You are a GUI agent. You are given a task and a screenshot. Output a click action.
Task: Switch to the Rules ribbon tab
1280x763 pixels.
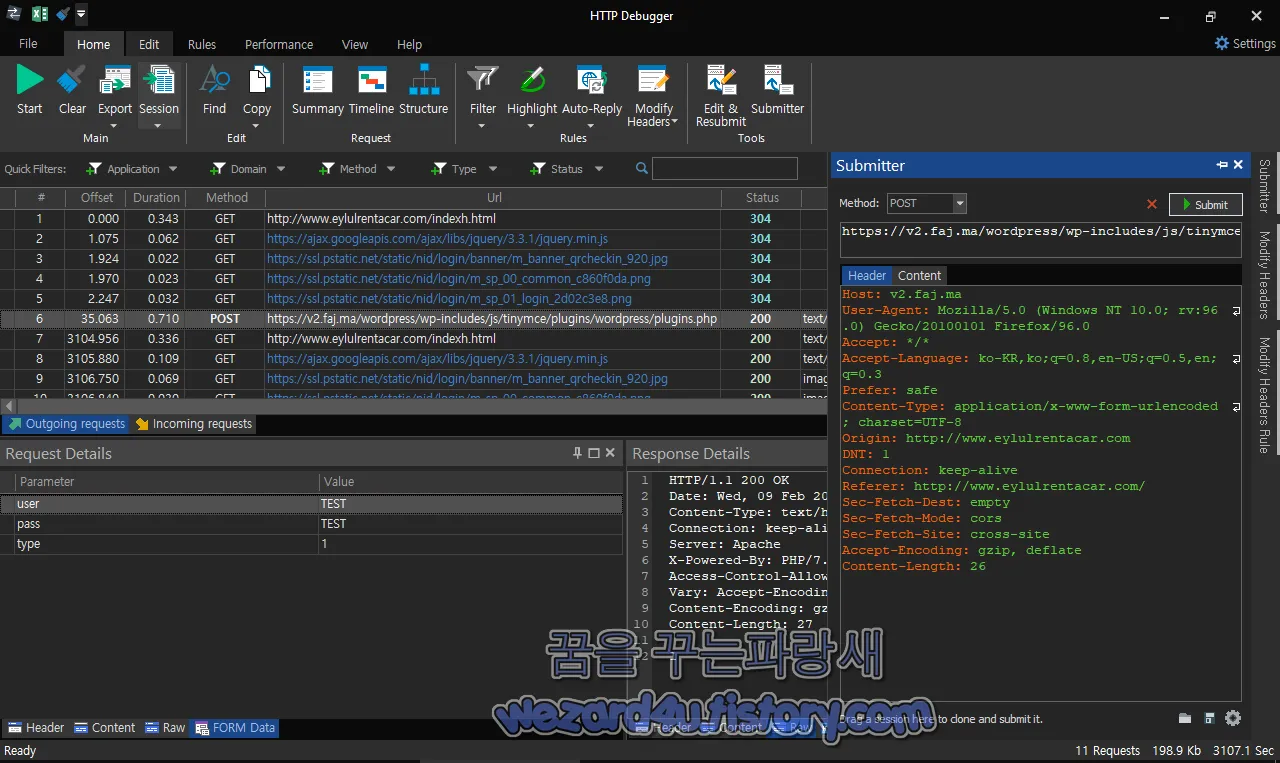click(x=202, y=44)
